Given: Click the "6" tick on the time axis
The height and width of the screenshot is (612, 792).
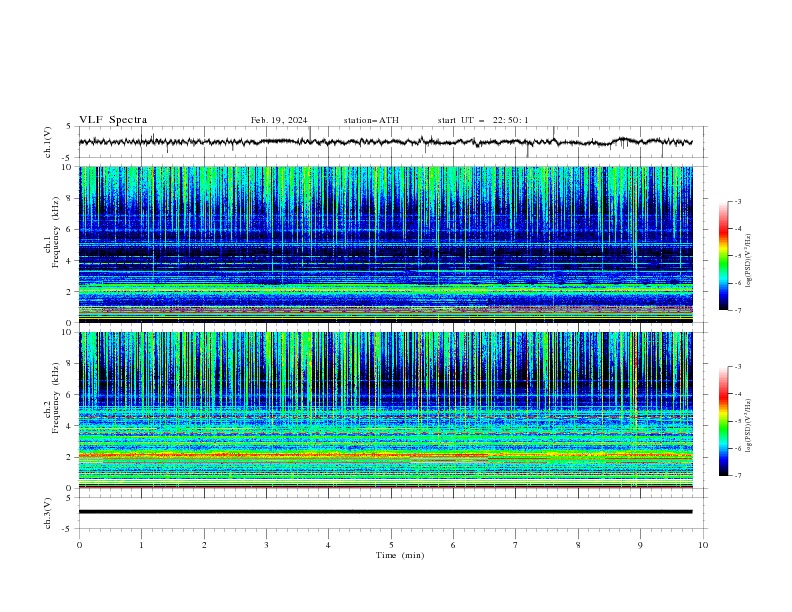Looking at the screenshot, I should [453, 545].
